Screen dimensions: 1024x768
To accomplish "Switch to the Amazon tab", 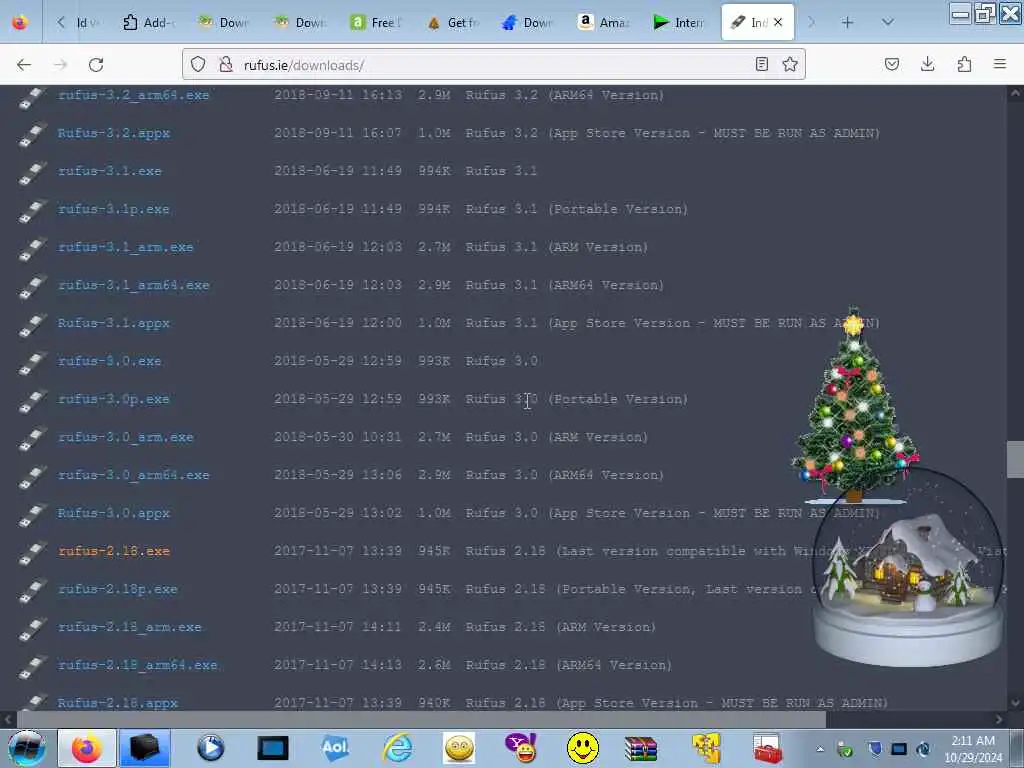I will click(604, 23).
